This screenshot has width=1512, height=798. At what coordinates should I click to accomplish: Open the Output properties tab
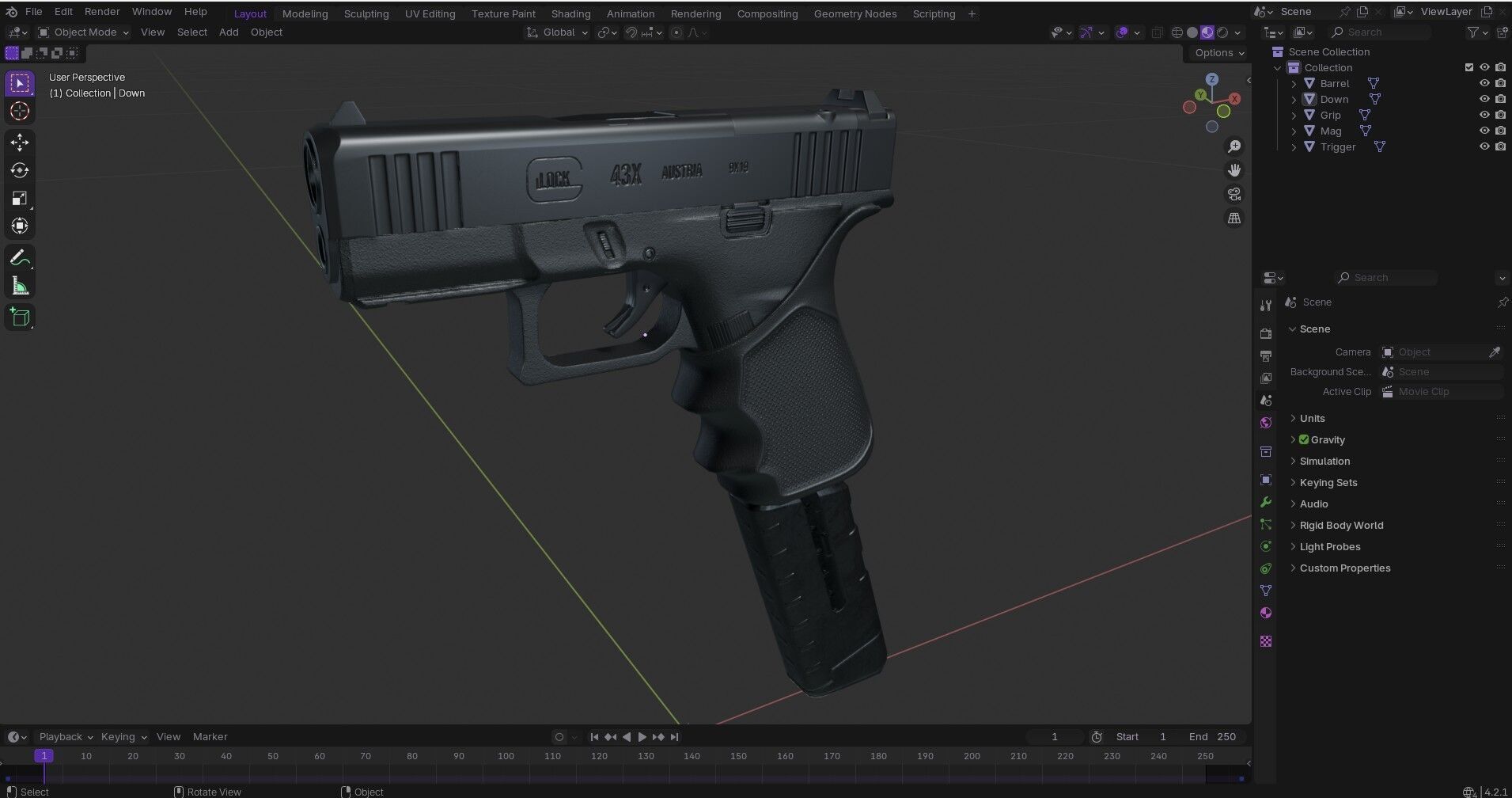pyautogui.click(x=1266, y=355)
